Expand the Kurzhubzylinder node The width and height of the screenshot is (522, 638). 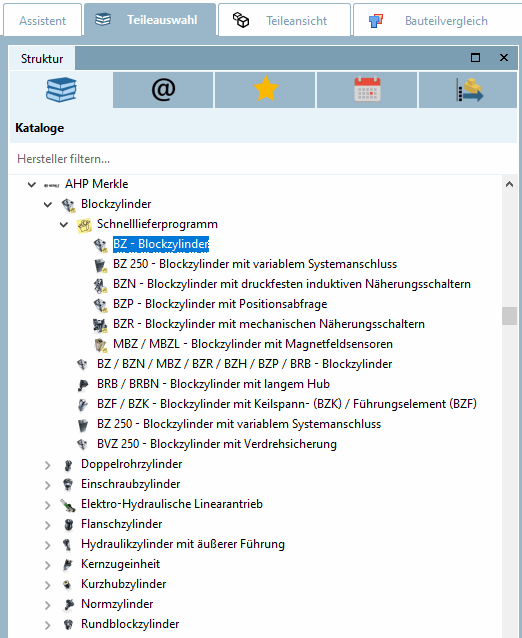click(x=48, y=585)
